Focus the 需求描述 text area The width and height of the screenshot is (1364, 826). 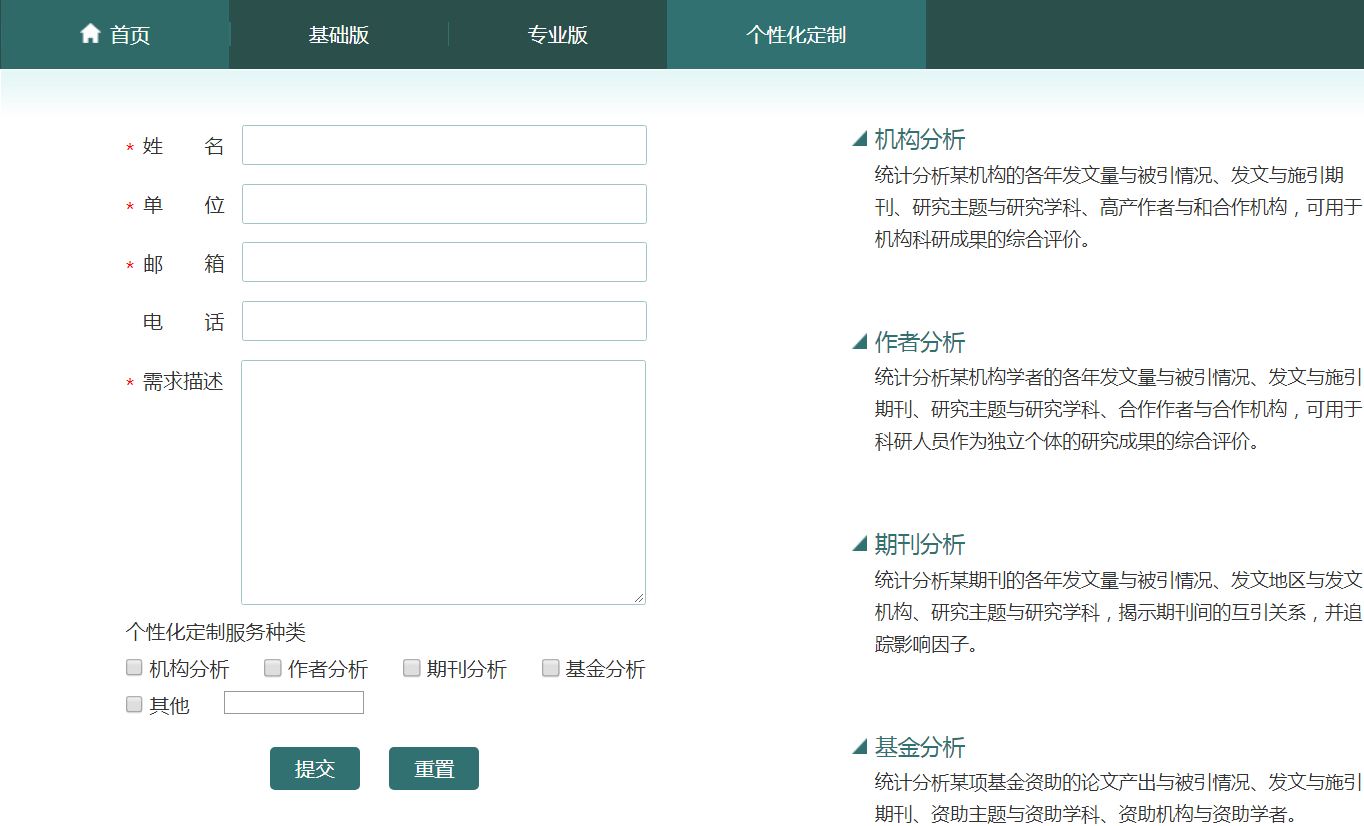(443, 482)
